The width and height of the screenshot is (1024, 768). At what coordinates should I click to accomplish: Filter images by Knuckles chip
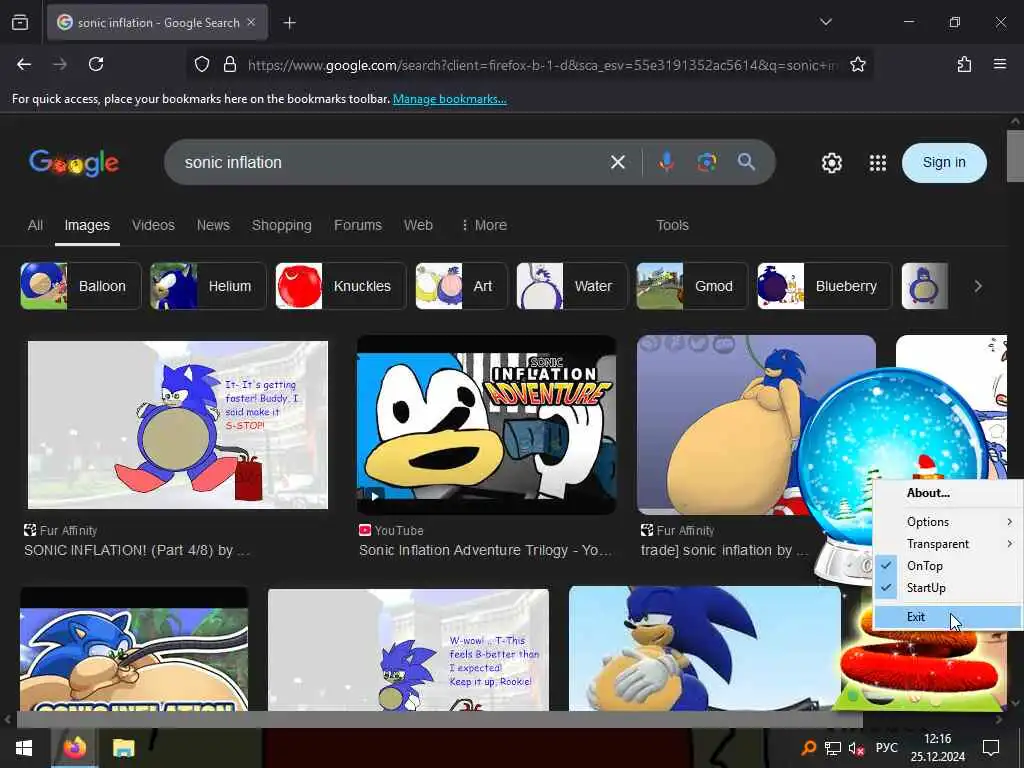click(x=340, y=286)
